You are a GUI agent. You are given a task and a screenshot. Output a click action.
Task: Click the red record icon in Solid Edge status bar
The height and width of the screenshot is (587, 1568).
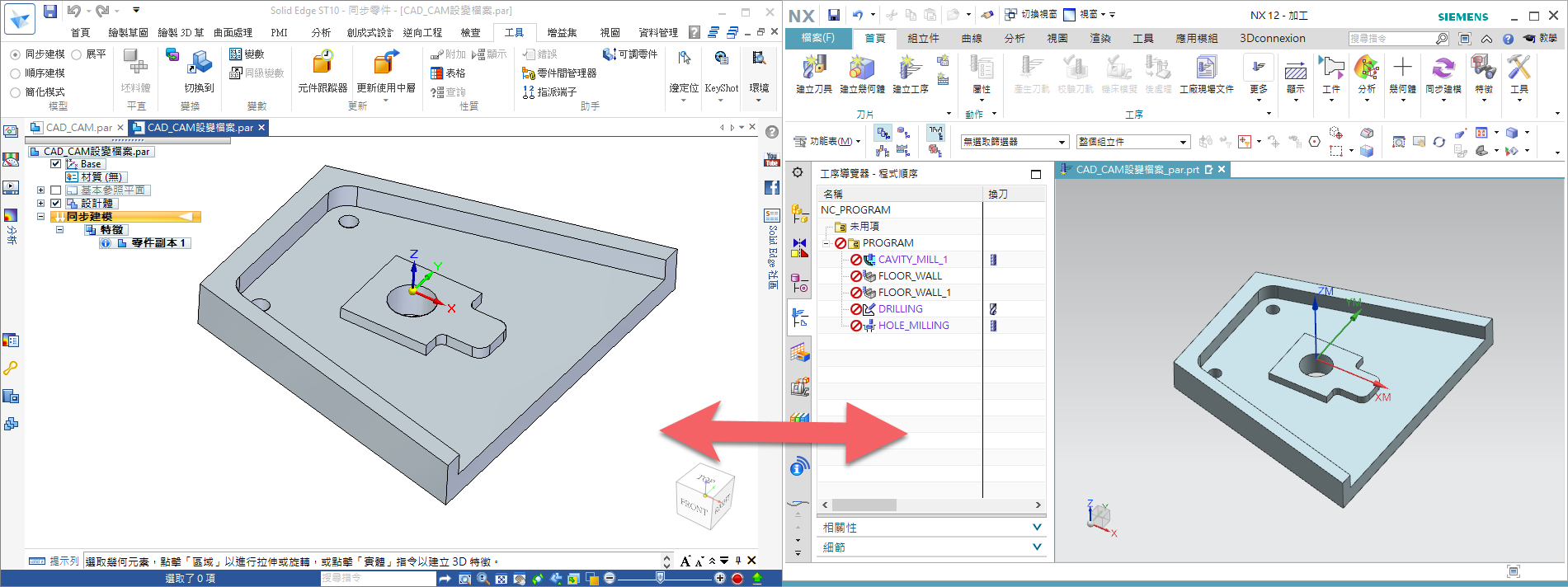pos(737,578)
